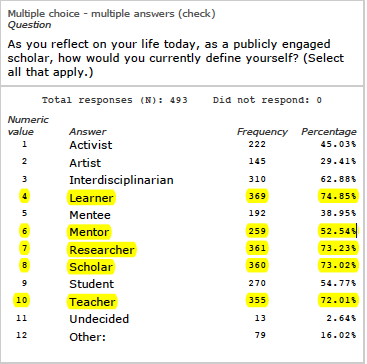Click the highlighted Mentor answer

point(89,232)
